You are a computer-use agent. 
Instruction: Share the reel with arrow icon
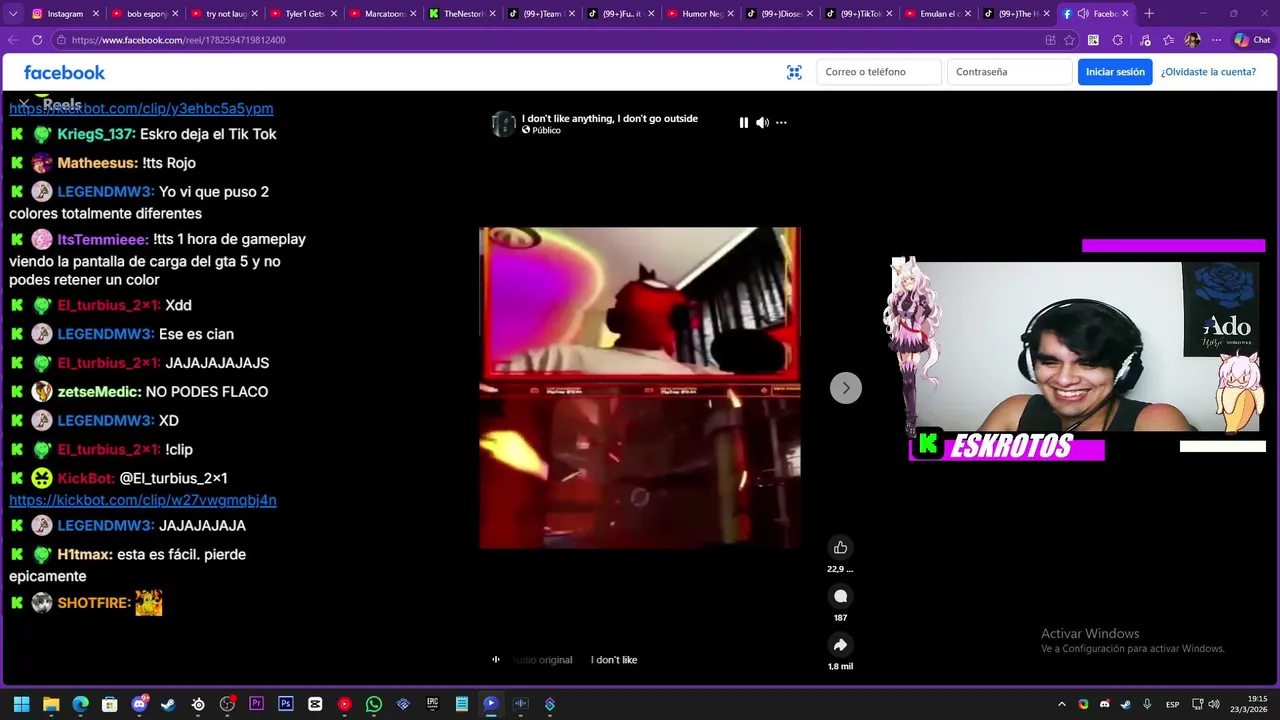pyautogui.click(x=840, y=645)
